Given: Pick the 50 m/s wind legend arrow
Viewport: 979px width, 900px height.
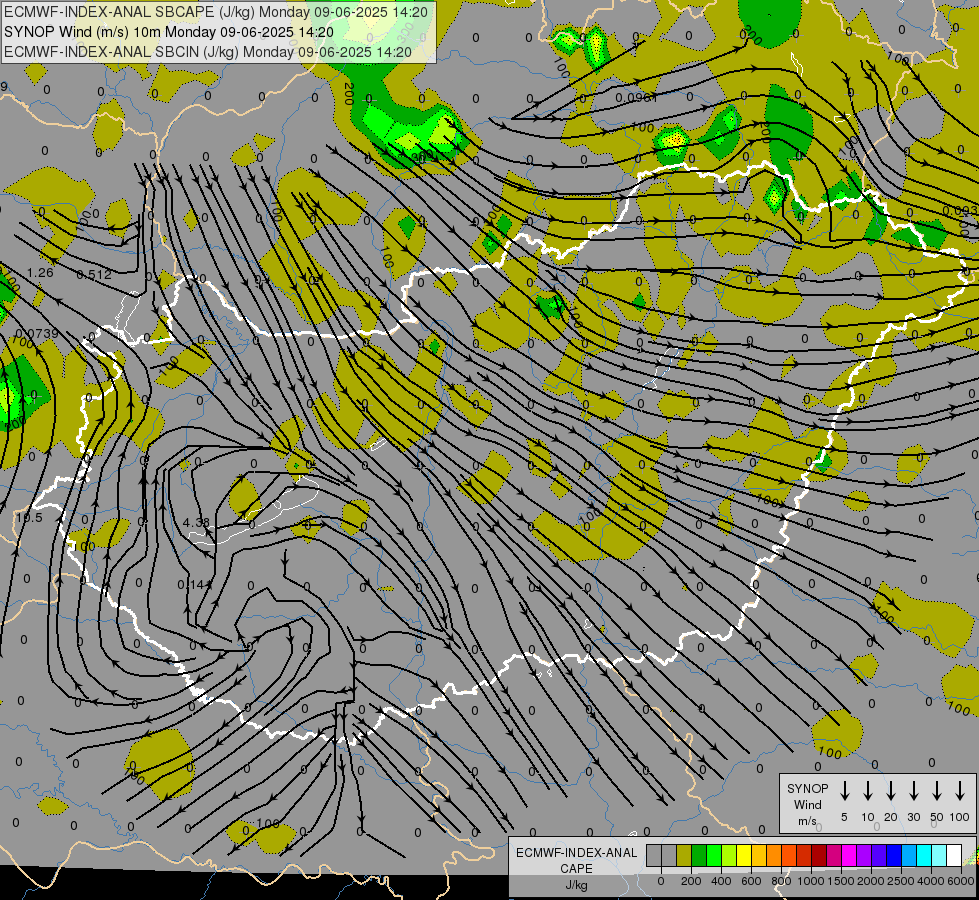Looking at the screenshot, I should click(937, 791).
